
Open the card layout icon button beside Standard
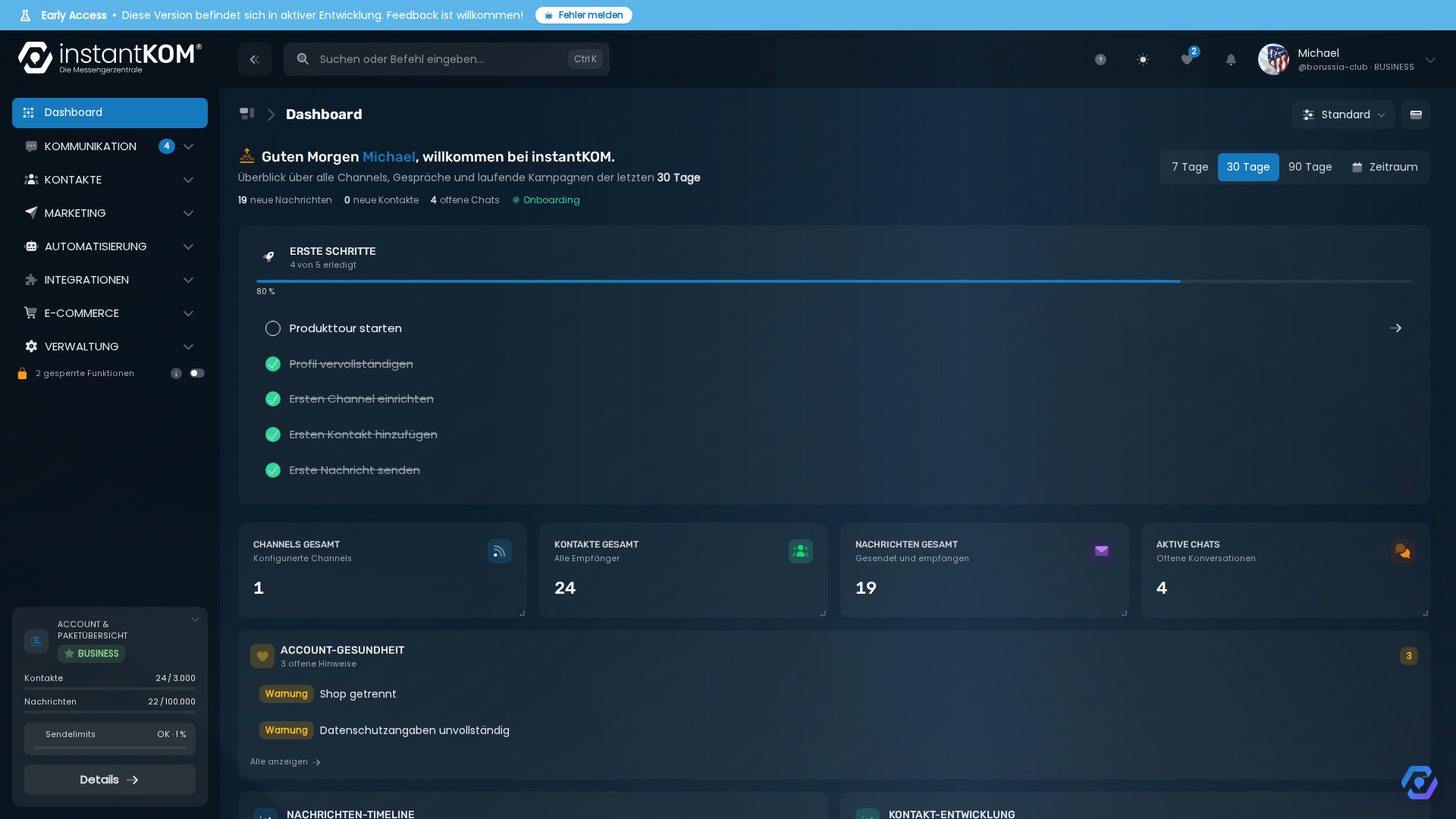(1416, 115)
